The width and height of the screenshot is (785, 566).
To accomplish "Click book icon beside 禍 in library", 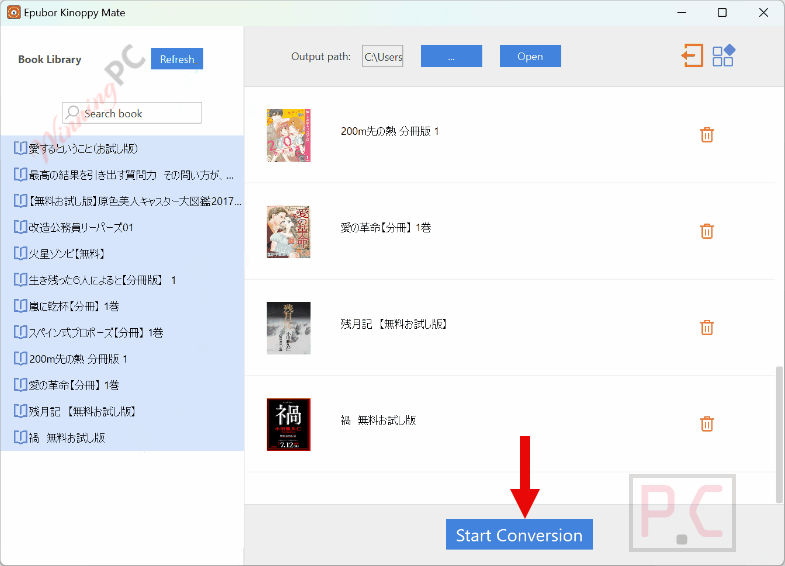I will [21, 437].
